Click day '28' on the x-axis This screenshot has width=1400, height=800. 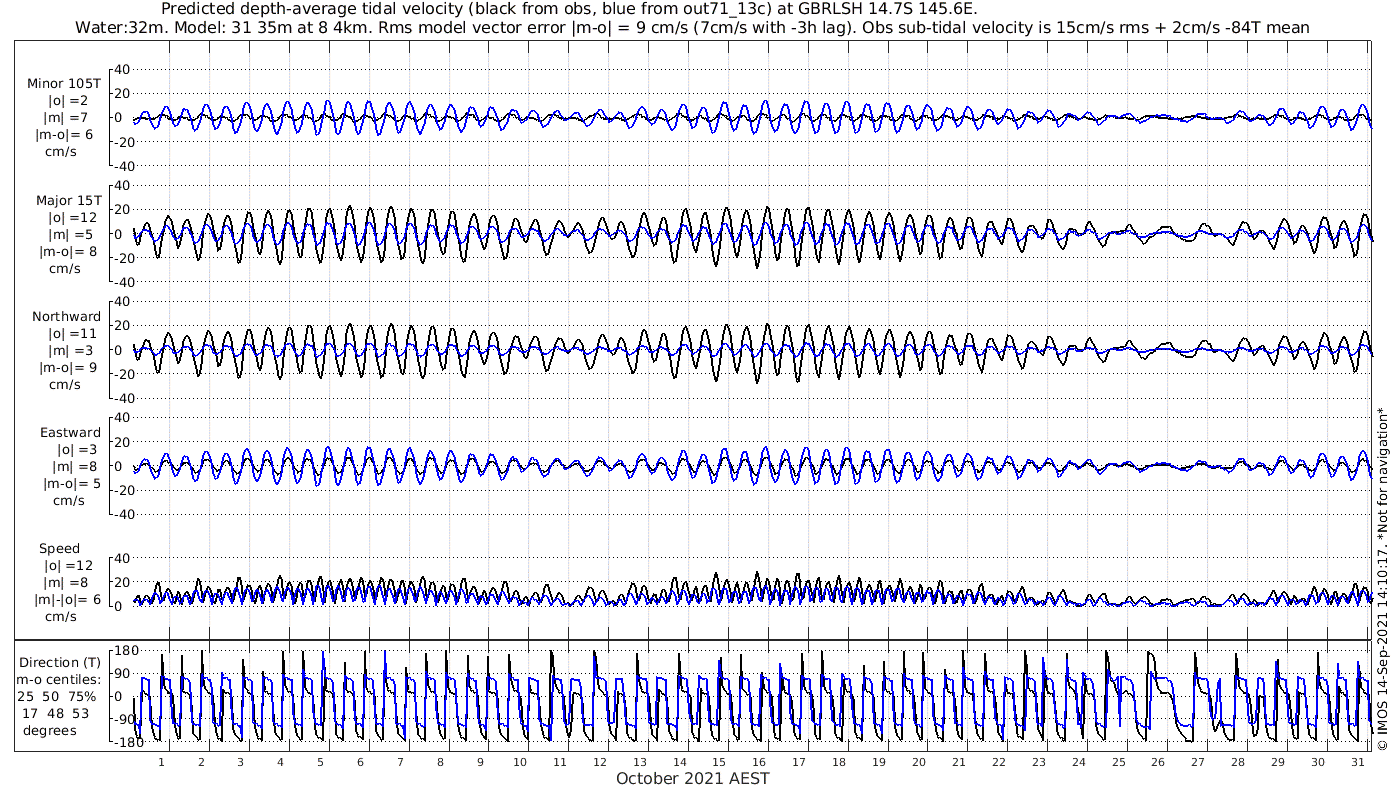click(x=1238, y=762)
